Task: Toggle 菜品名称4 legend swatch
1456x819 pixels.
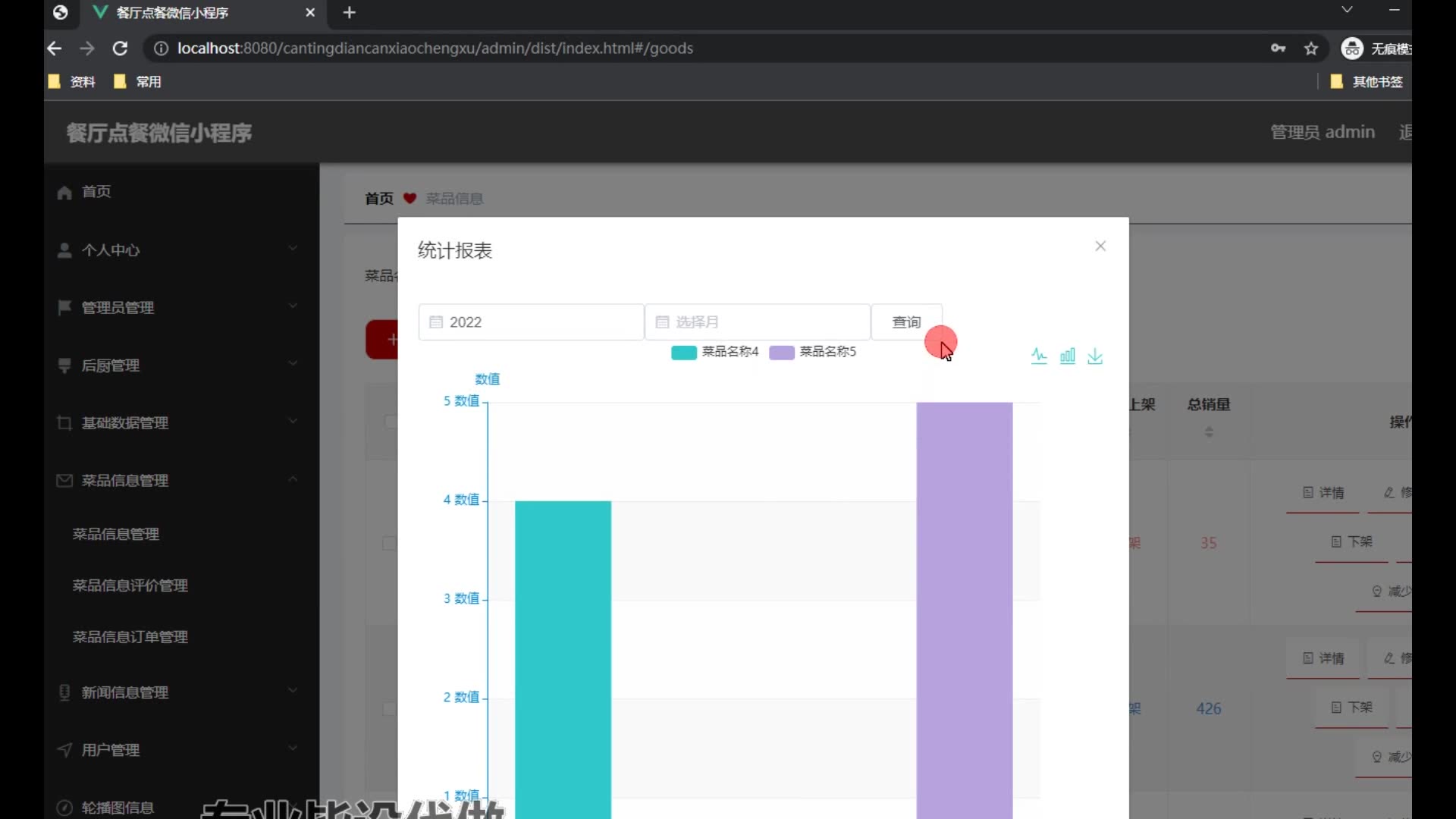Action: pos(683,353)
